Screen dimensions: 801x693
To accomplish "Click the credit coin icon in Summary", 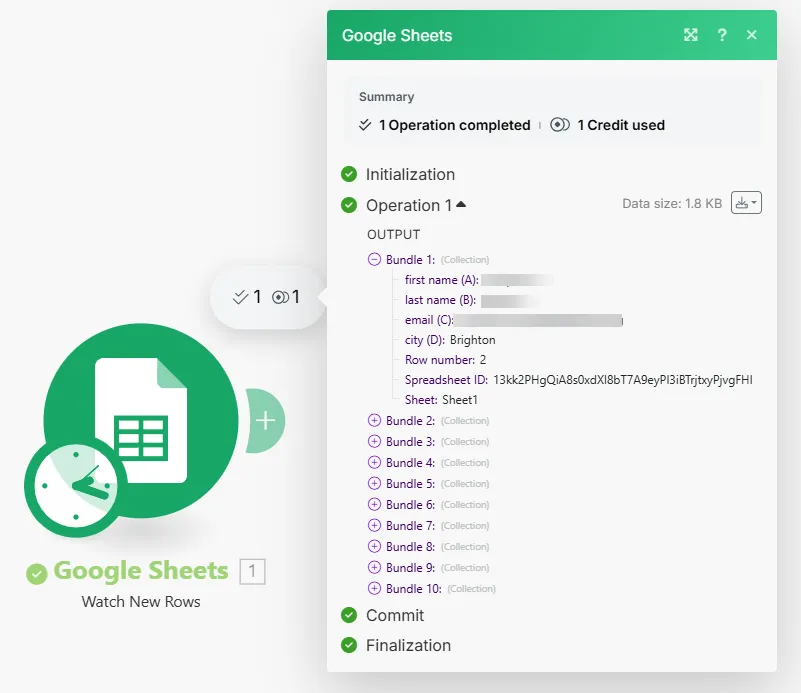I will pyautogui.click(x=560, y=125).
